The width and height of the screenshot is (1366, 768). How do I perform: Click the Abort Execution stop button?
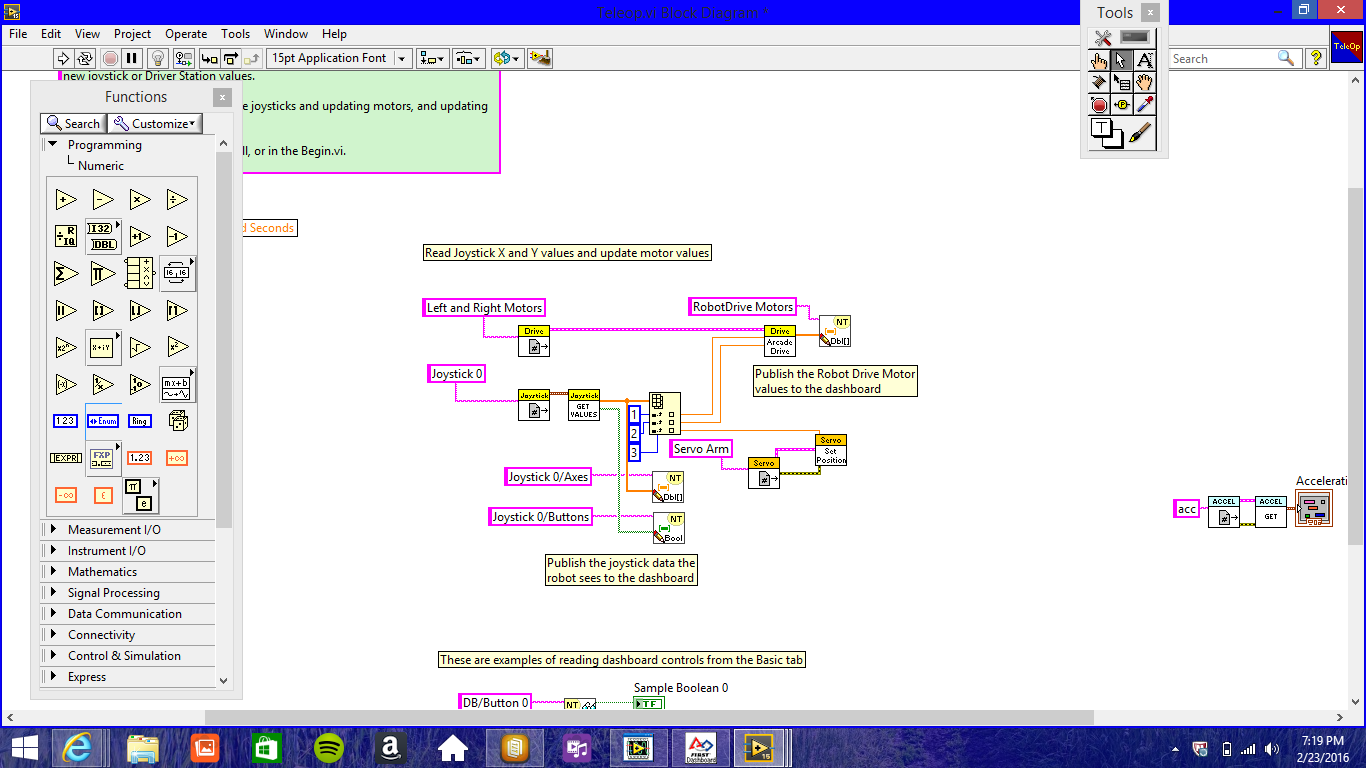(x=110, y=58)
